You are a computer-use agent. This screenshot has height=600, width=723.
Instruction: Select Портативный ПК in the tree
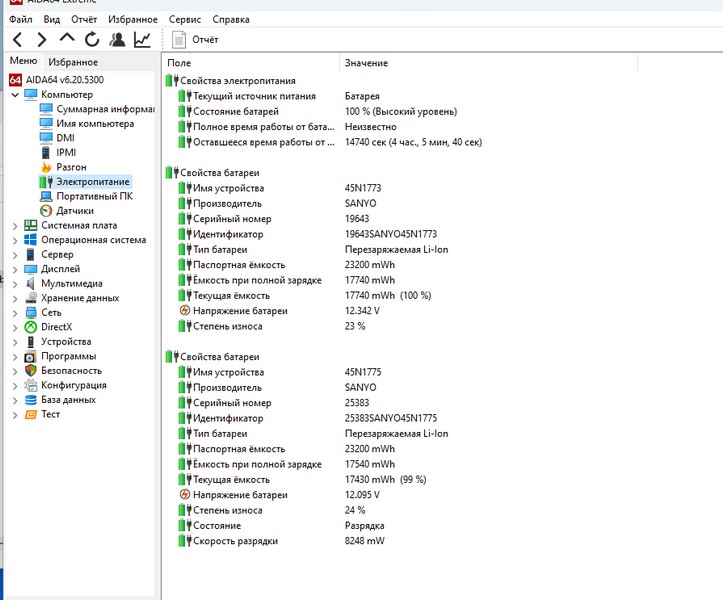(x=93, y=196)
